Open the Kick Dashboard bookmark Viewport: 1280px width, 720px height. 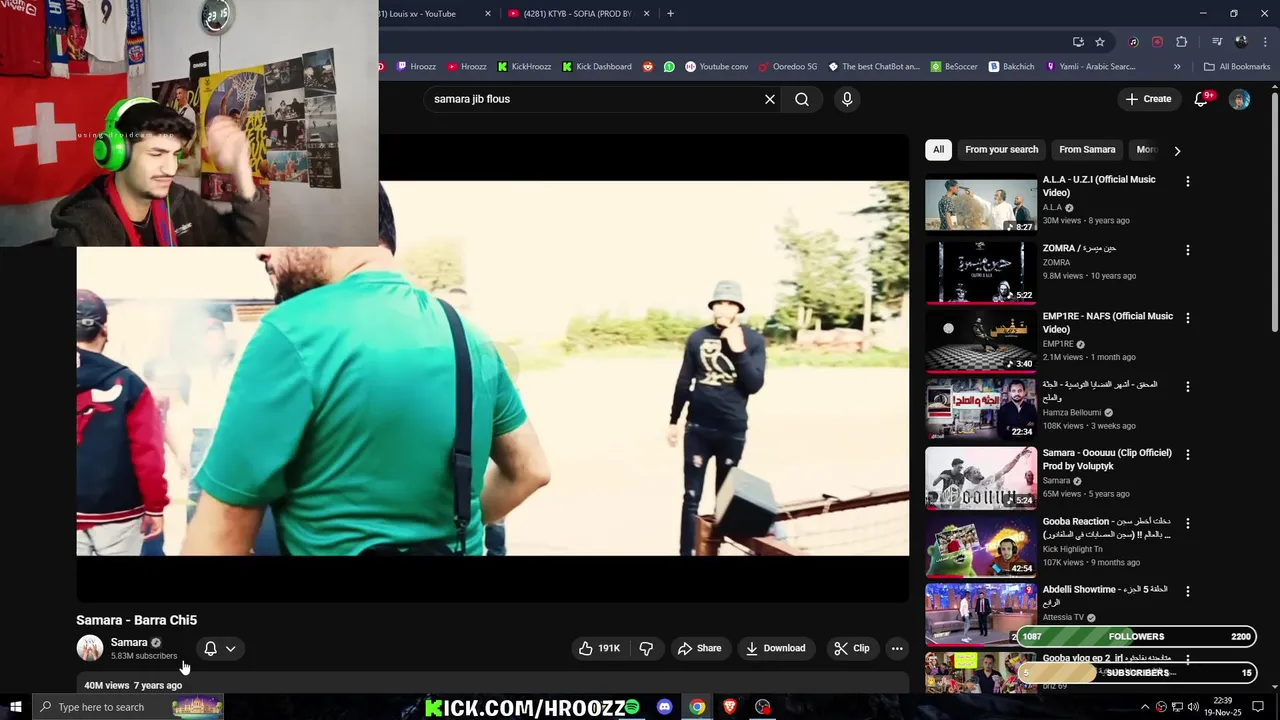point(596,67)
